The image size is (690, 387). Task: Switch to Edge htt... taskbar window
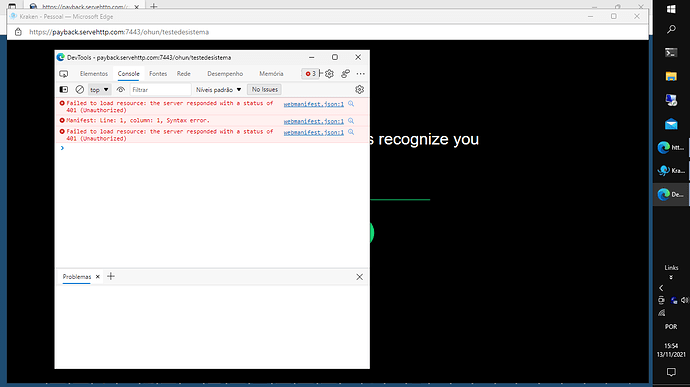point(671,147)
